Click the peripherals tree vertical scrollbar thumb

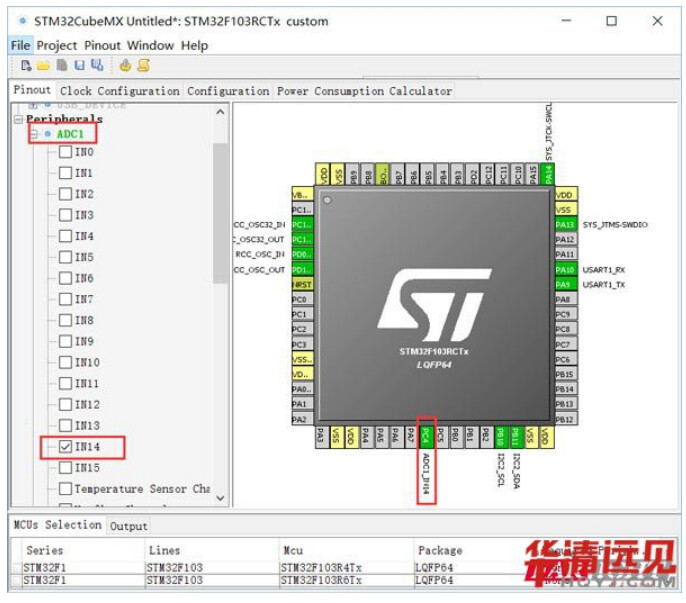coord(220,213)
